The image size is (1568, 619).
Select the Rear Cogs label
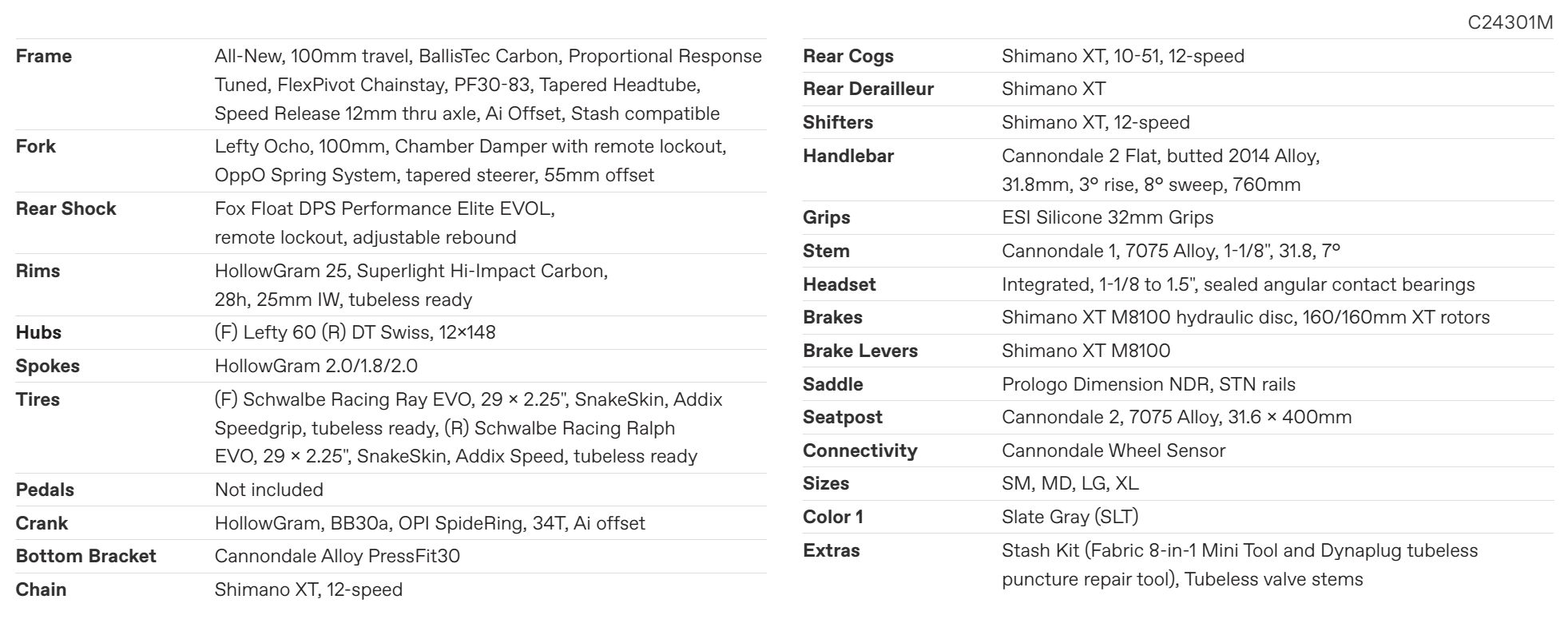[848, 56]
